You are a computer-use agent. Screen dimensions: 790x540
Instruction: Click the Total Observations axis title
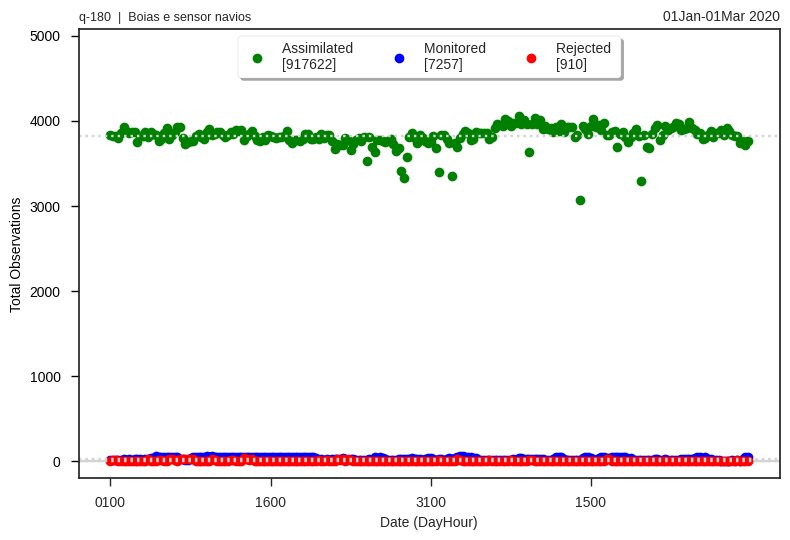click(15, 255)
